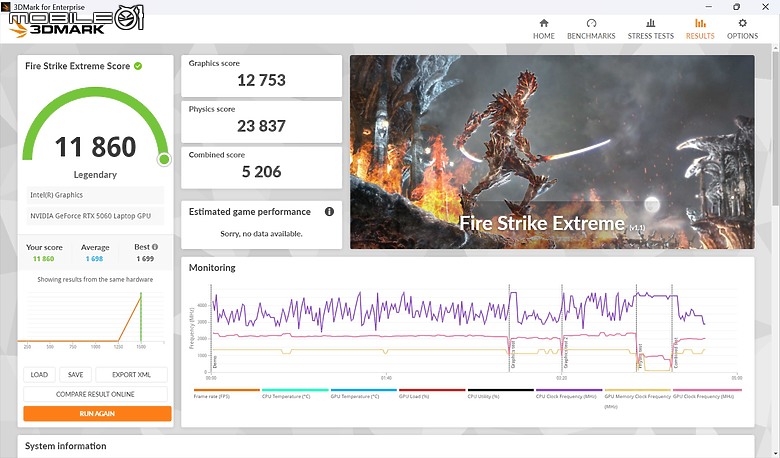Click the green validation checkmark beside Fire Strike Extreme Score
This screenshot has height=458, width=780.
[138, 66]
